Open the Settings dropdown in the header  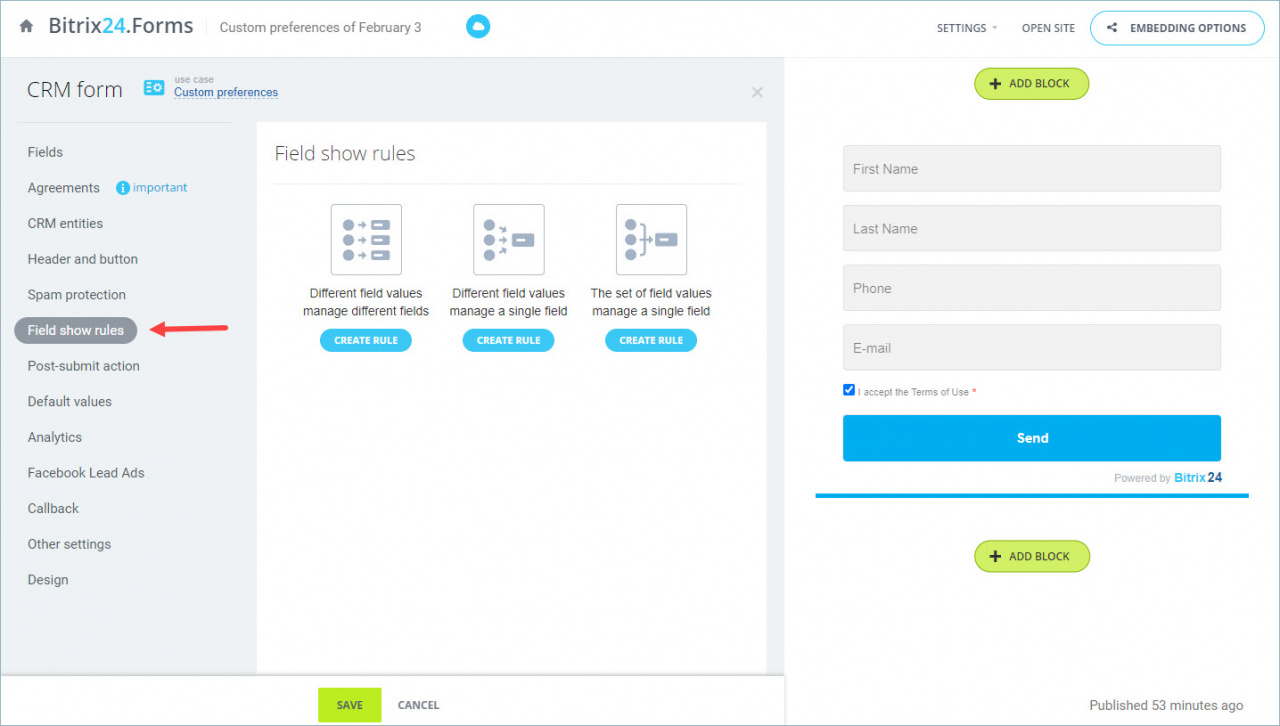pyautogui.click(x=967, y=28)
